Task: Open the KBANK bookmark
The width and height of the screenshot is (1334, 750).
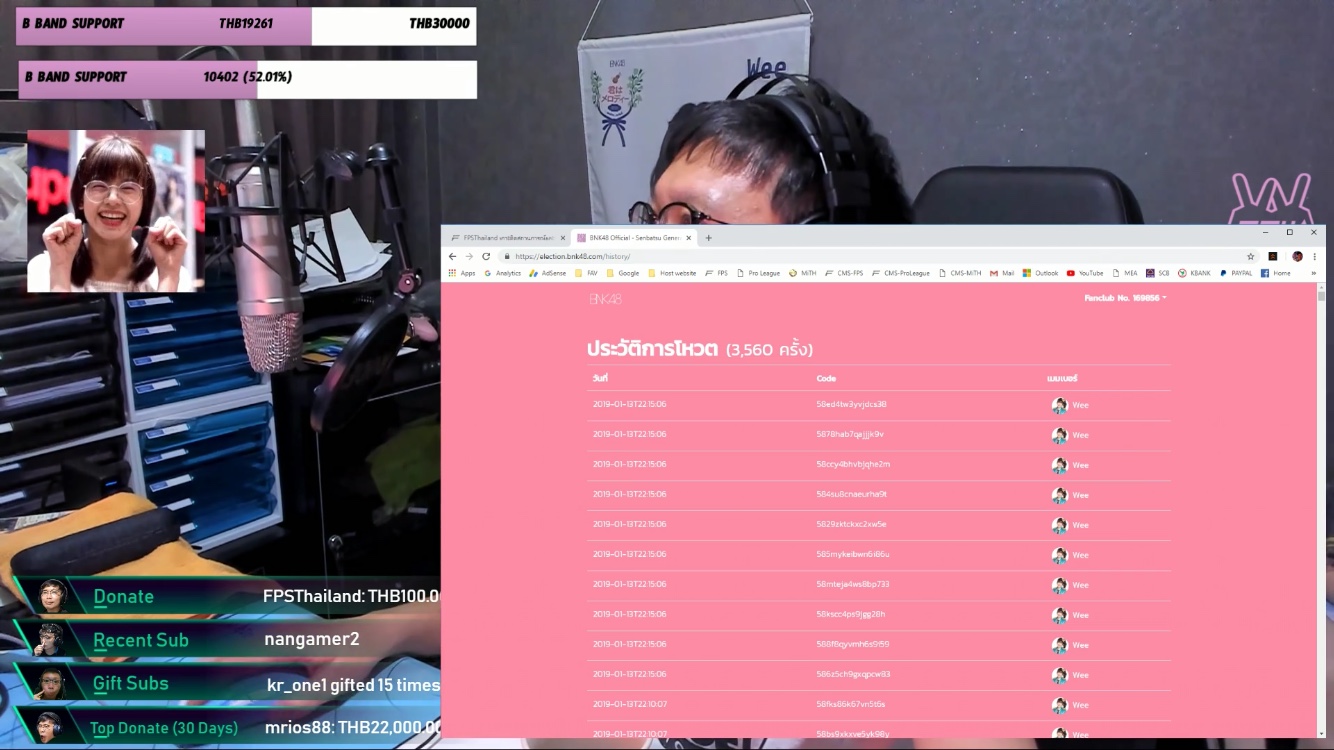Action: point(1194,273)
